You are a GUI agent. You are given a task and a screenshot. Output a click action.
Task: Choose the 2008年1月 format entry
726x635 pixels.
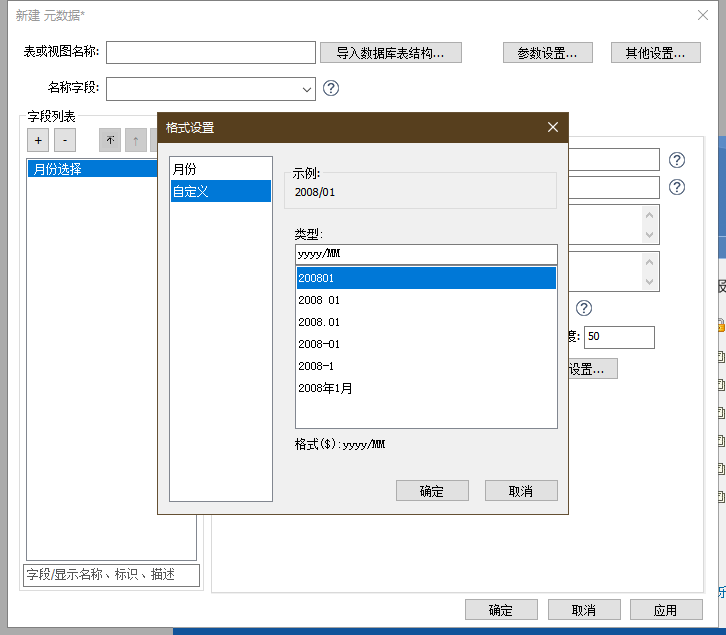pos(425,388)
